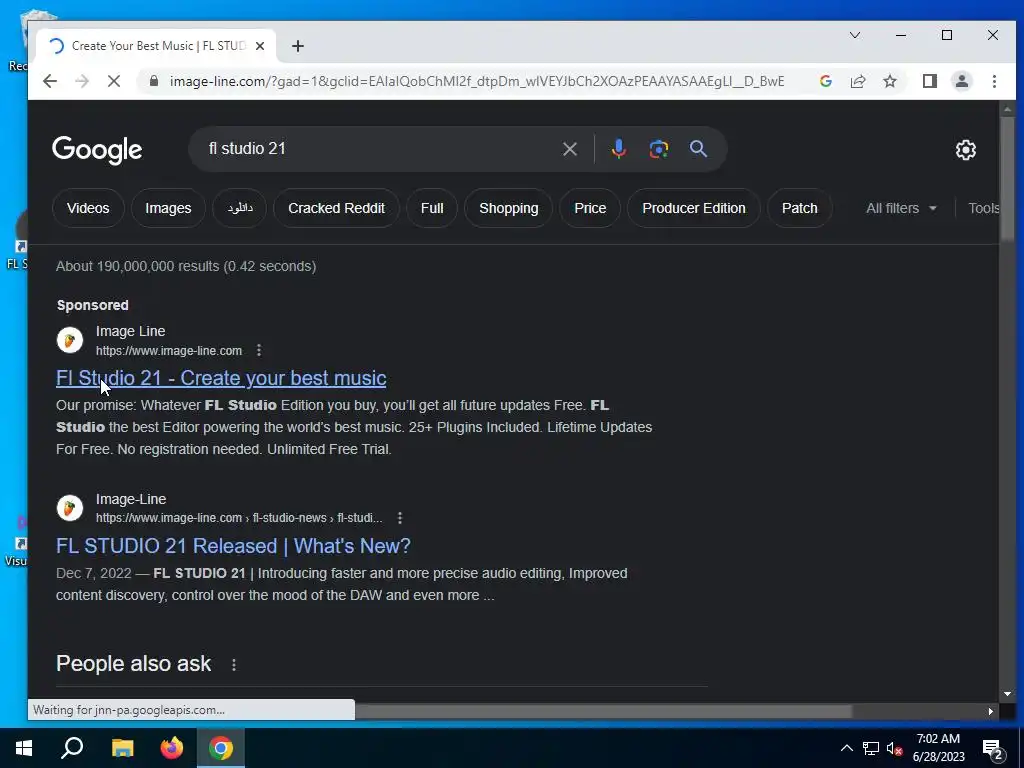The width and height of the screenshot is (1024, 768).
Task: Open more options for Image-Line news result
Action: [400, 518]
